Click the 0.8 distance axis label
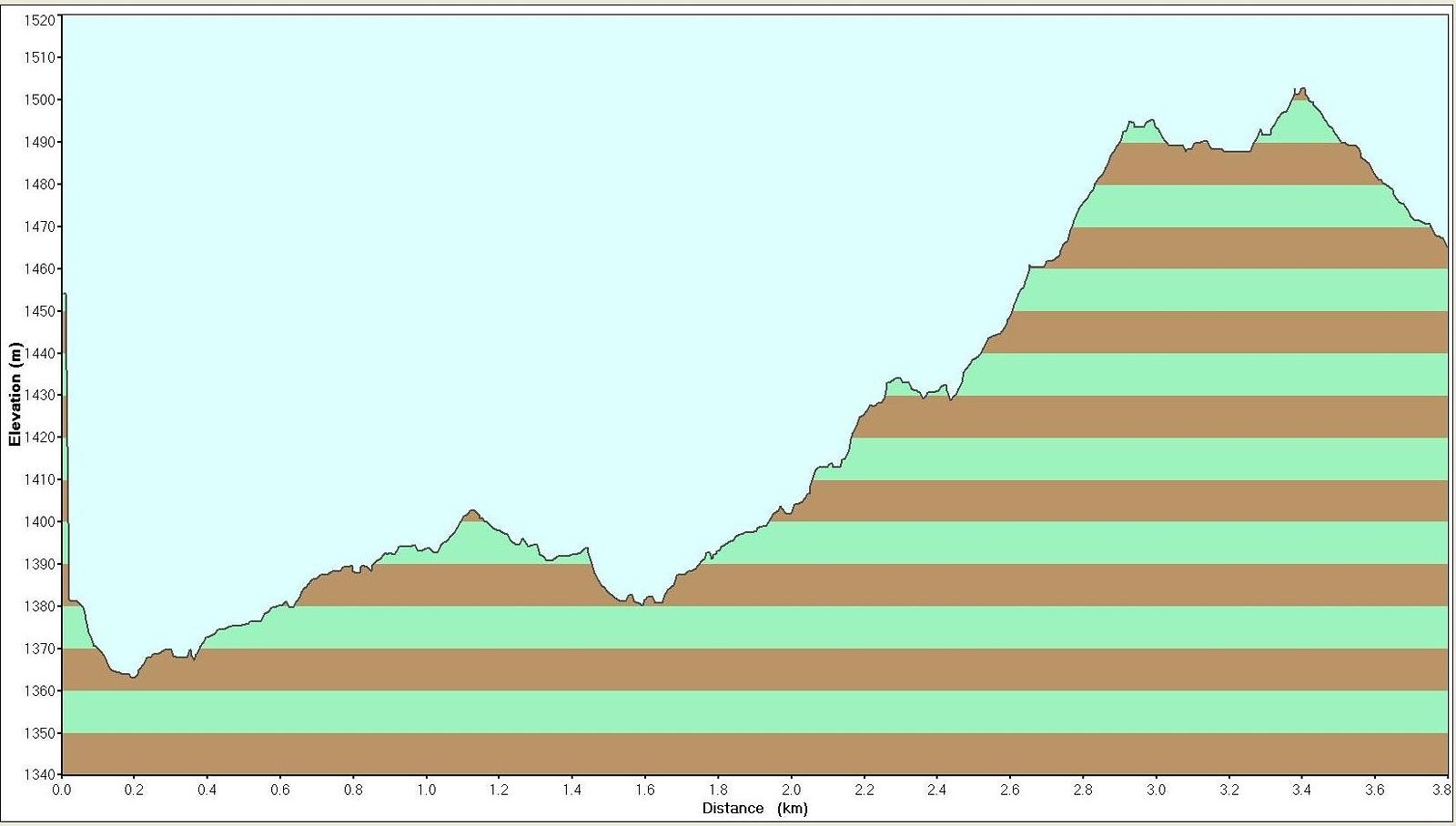This screenshot has height=826, width=1456. [353, 790]
